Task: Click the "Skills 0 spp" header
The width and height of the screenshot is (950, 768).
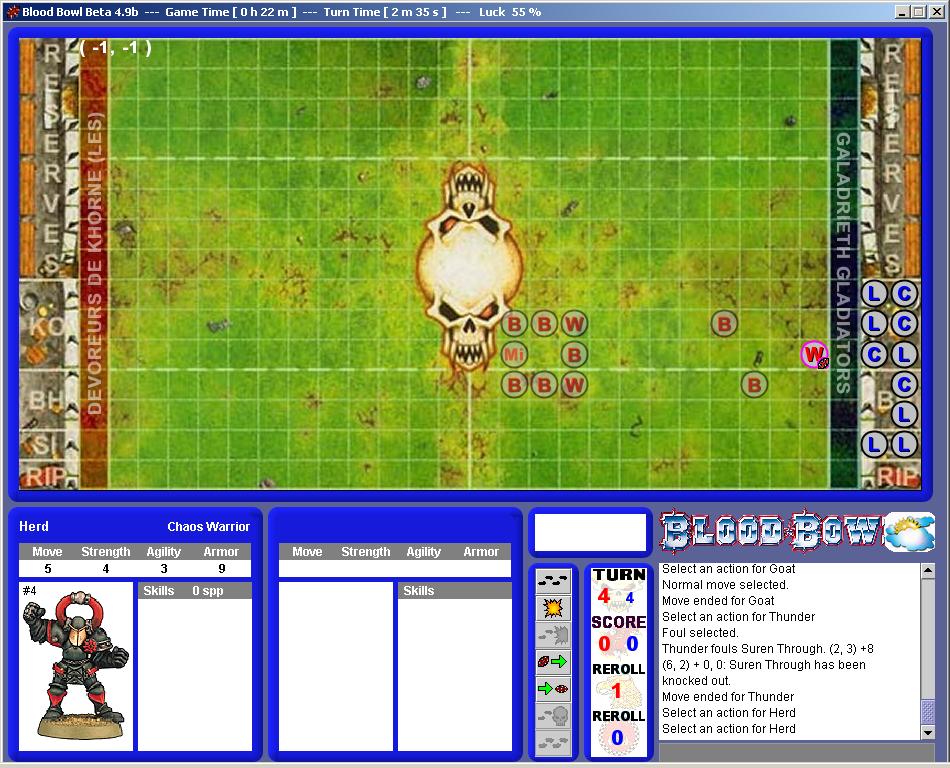Action: (194, 591)
